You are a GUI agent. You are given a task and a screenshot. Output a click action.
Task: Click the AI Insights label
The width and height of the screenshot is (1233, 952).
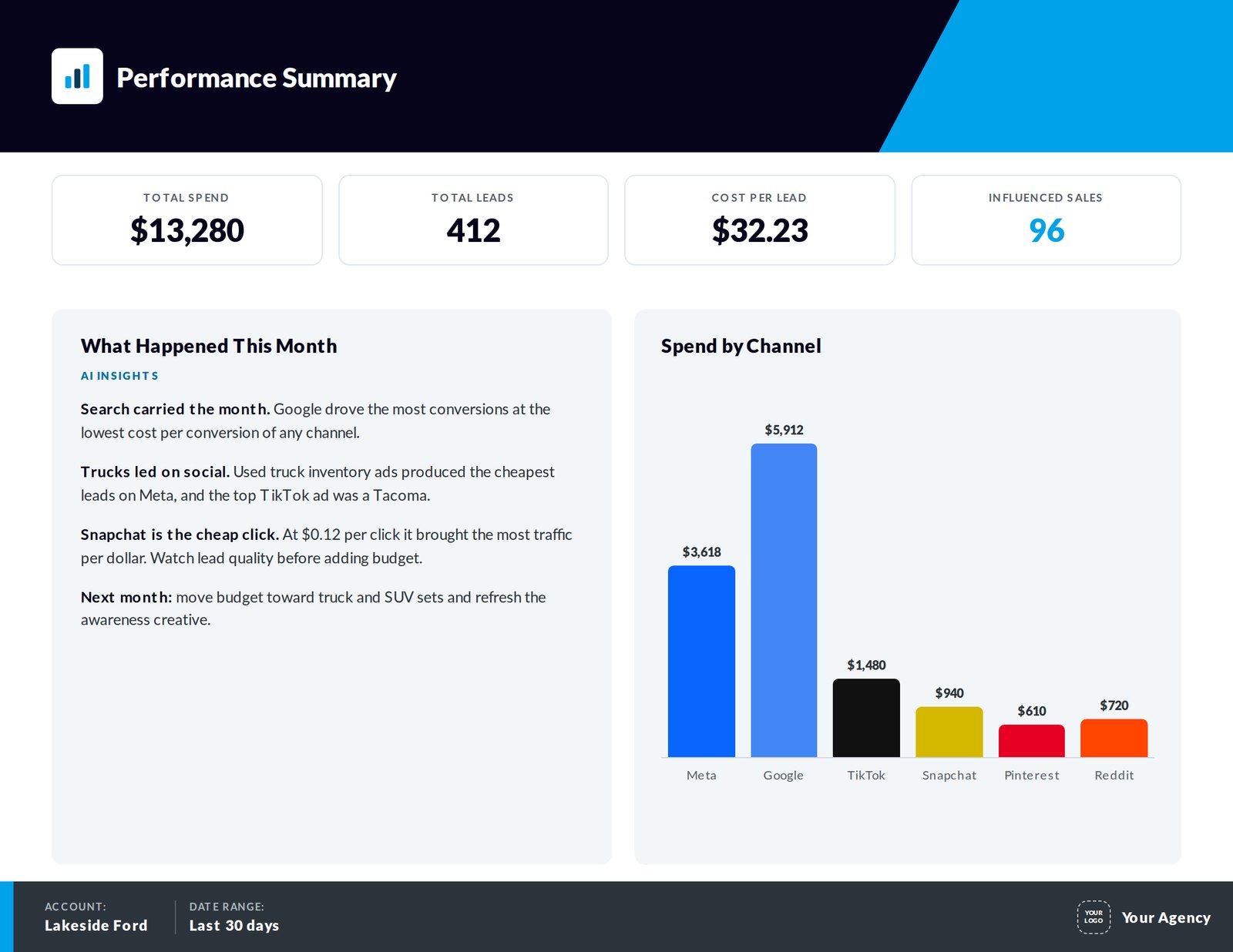click(x=119, y=376)
